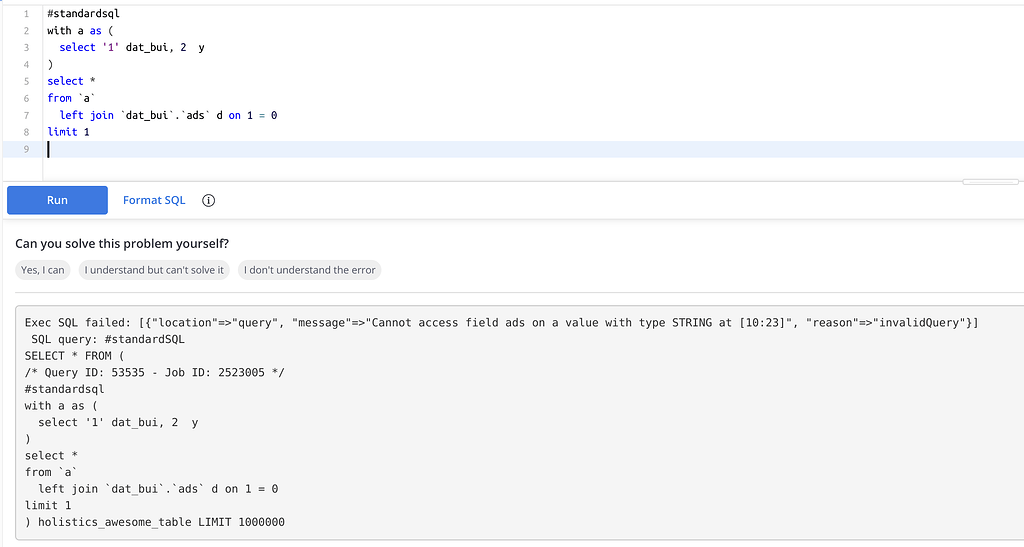Click "Can you solve this problem yourself?" heading
The height and width of the screenshot is (547, 1024).
click(122, 243)
